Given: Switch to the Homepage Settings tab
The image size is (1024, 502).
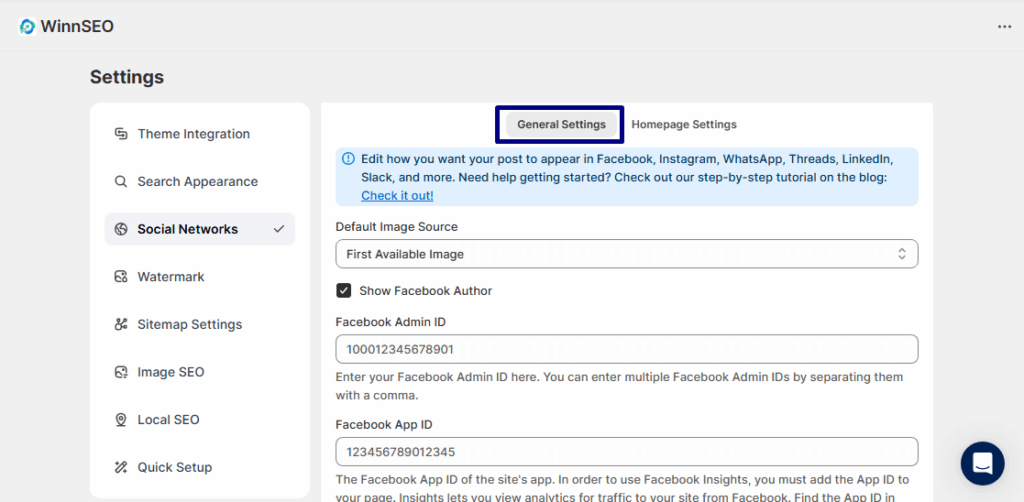Looking at the screenshot, I should 684,124.
